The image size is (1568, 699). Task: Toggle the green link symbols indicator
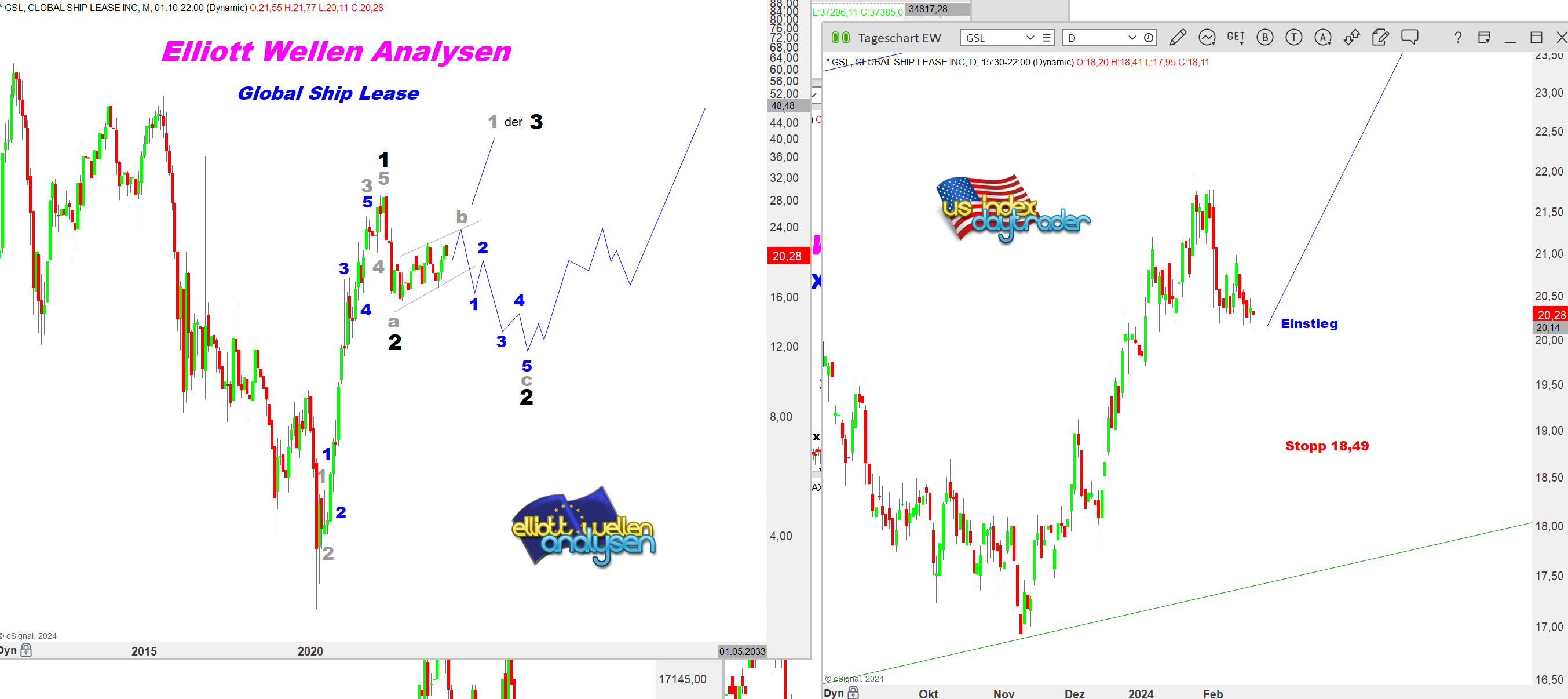[840, 38]
